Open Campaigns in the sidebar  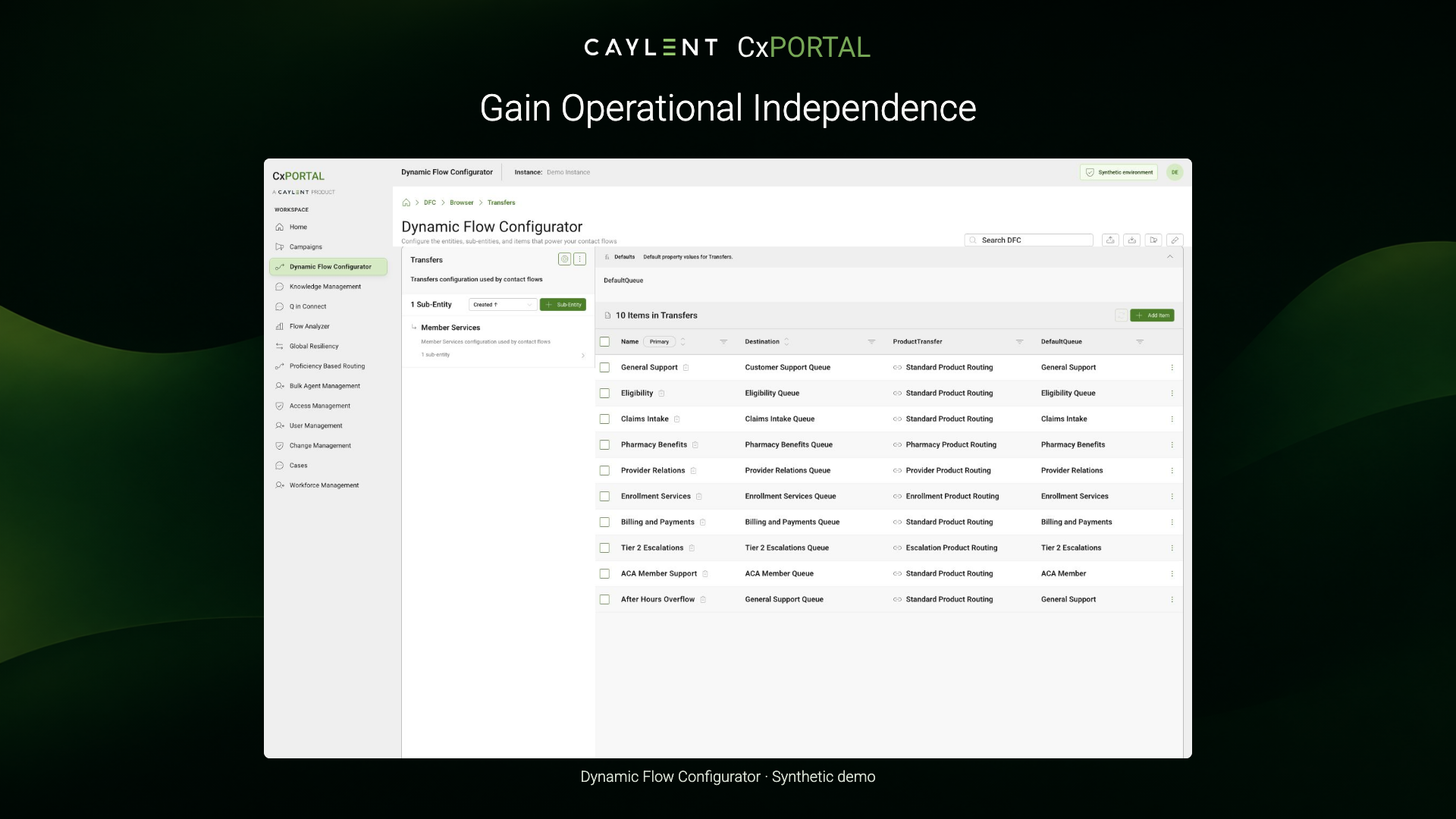point(328,247)
